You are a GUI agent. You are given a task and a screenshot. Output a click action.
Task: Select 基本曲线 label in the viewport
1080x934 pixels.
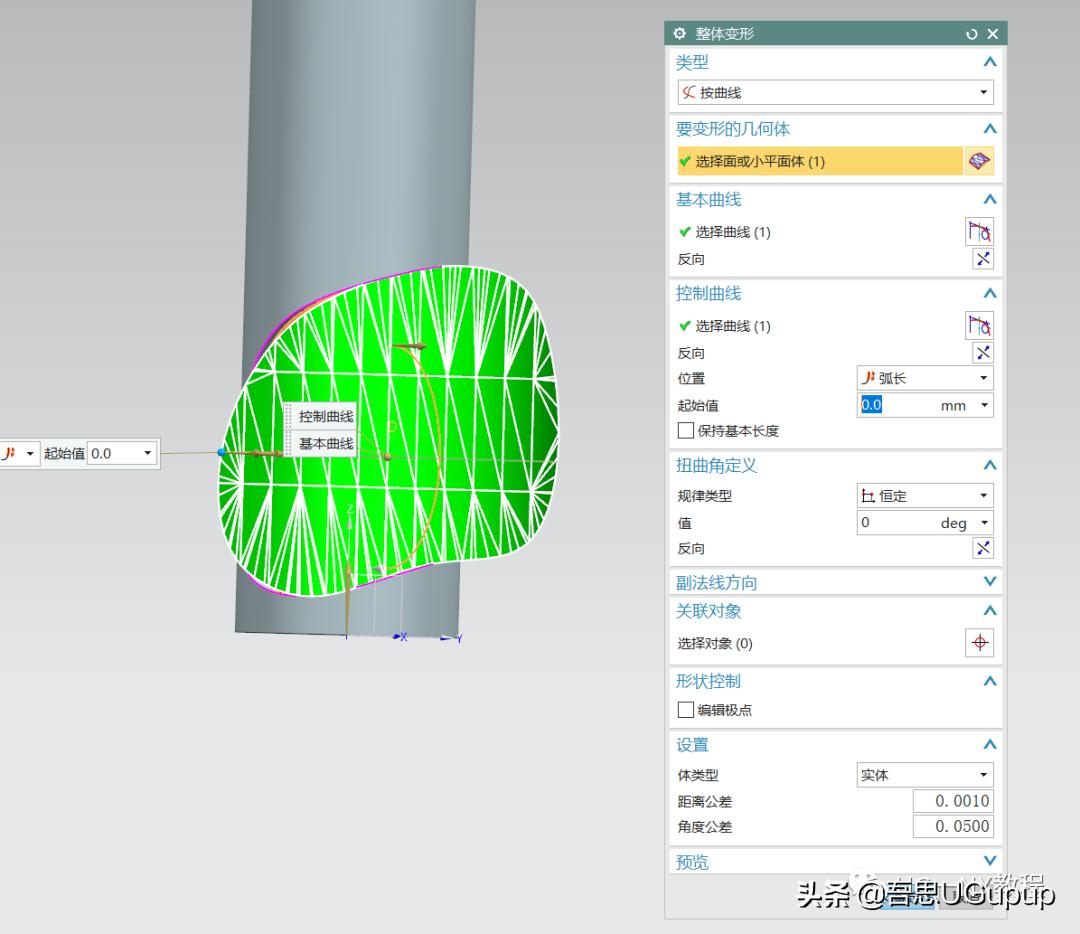point(326,444)
